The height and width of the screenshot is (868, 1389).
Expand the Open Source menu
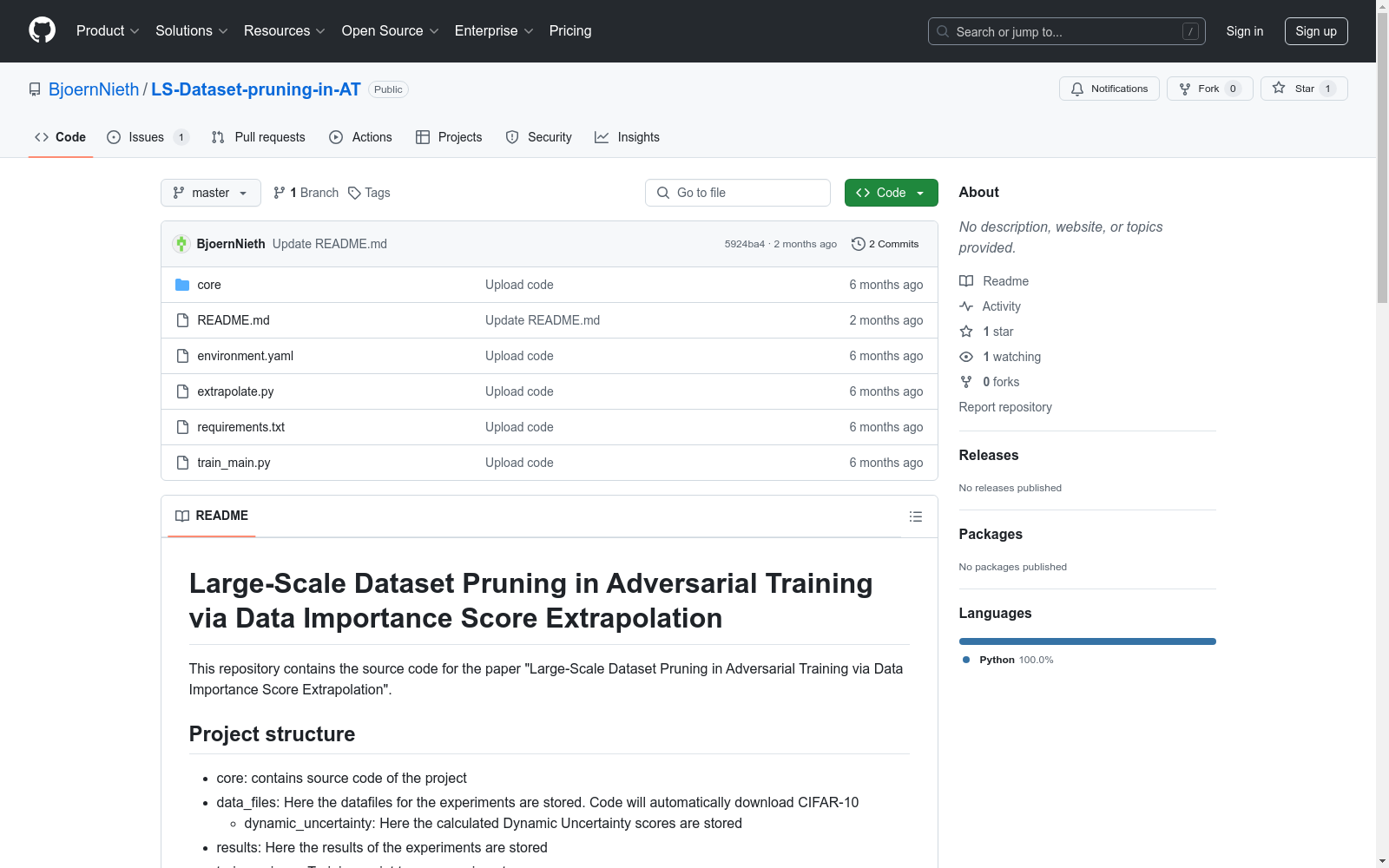coord(391,30)
